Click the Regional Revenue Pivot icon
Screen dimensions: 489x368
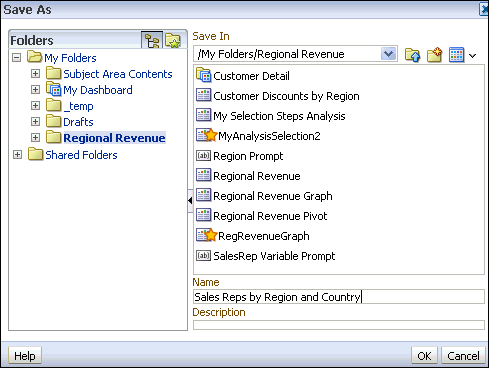point(203,215)
